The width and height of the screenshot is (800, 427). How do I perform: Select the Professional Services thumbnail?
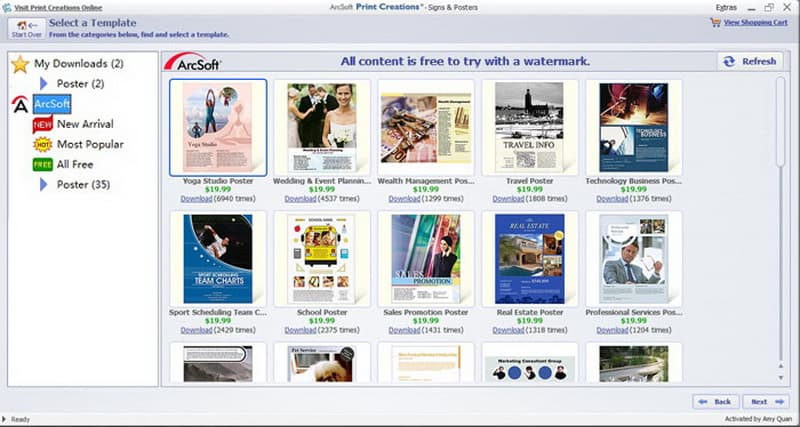pyautogui.click(x=634, y=259)
